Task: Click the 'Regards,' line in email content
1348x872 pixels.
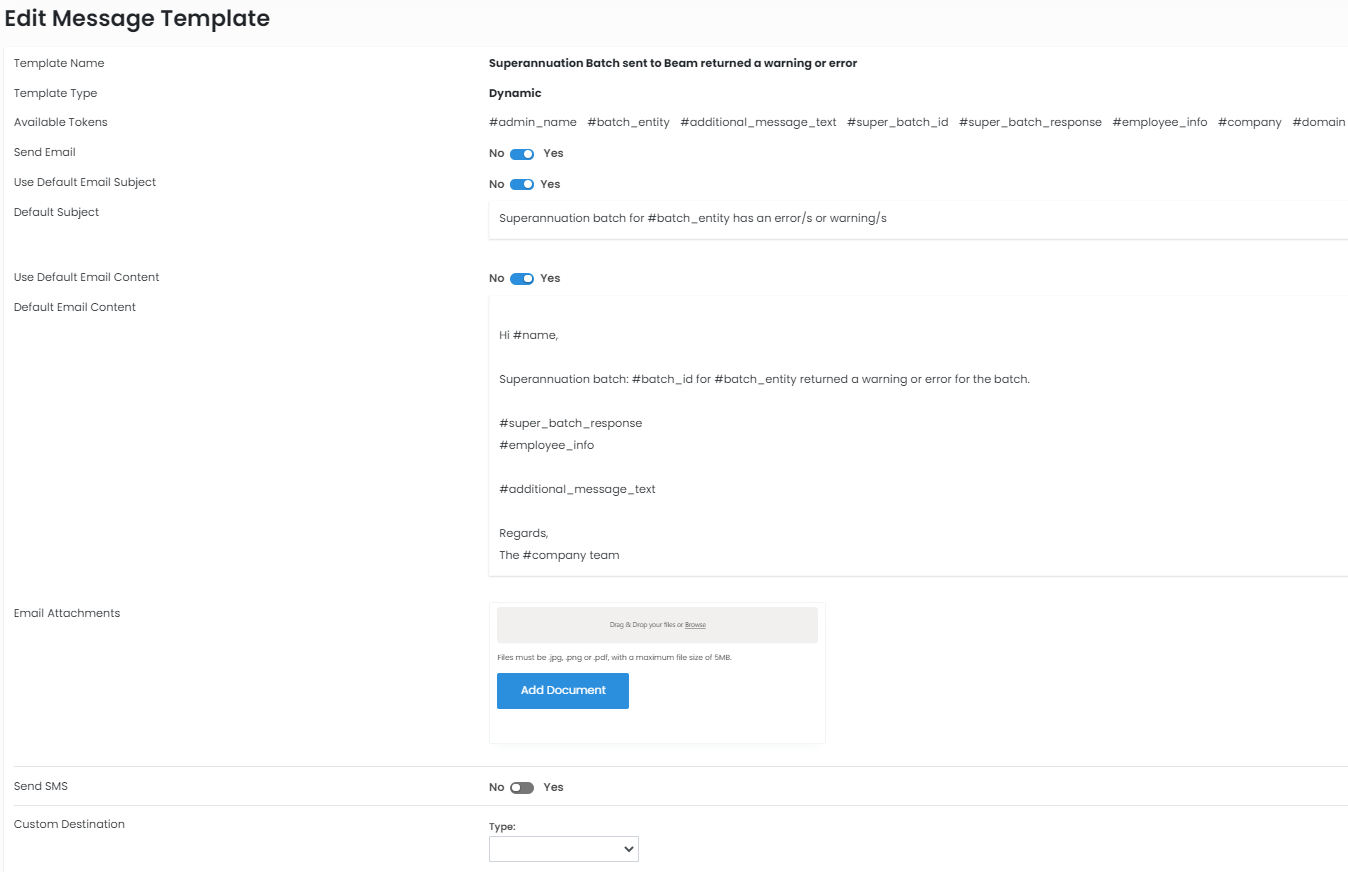Action: (524, 534)
